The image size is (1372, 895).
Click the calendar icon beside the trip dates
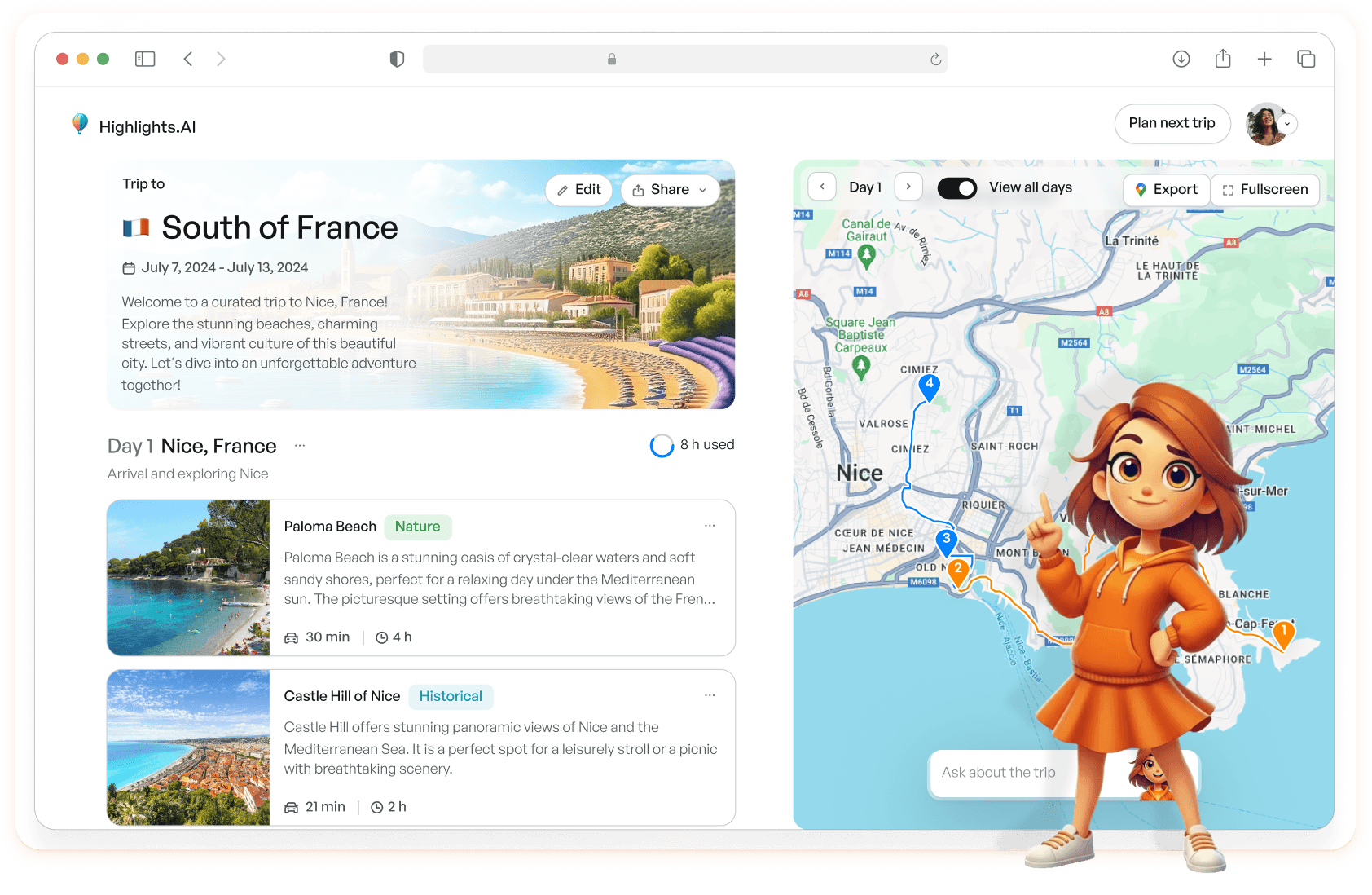[130, 267]
